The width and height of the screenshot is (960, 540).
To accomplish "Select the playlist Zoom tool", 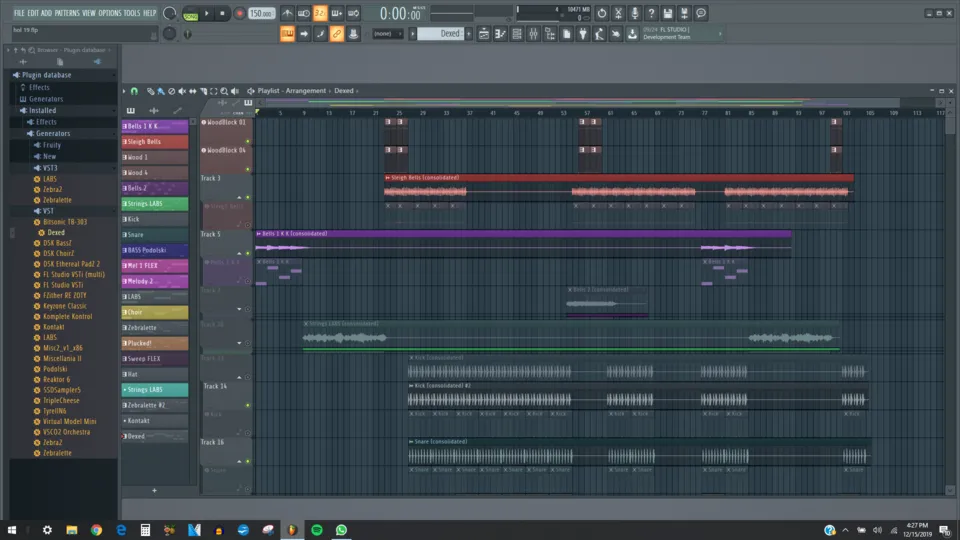I will (222, 91).
